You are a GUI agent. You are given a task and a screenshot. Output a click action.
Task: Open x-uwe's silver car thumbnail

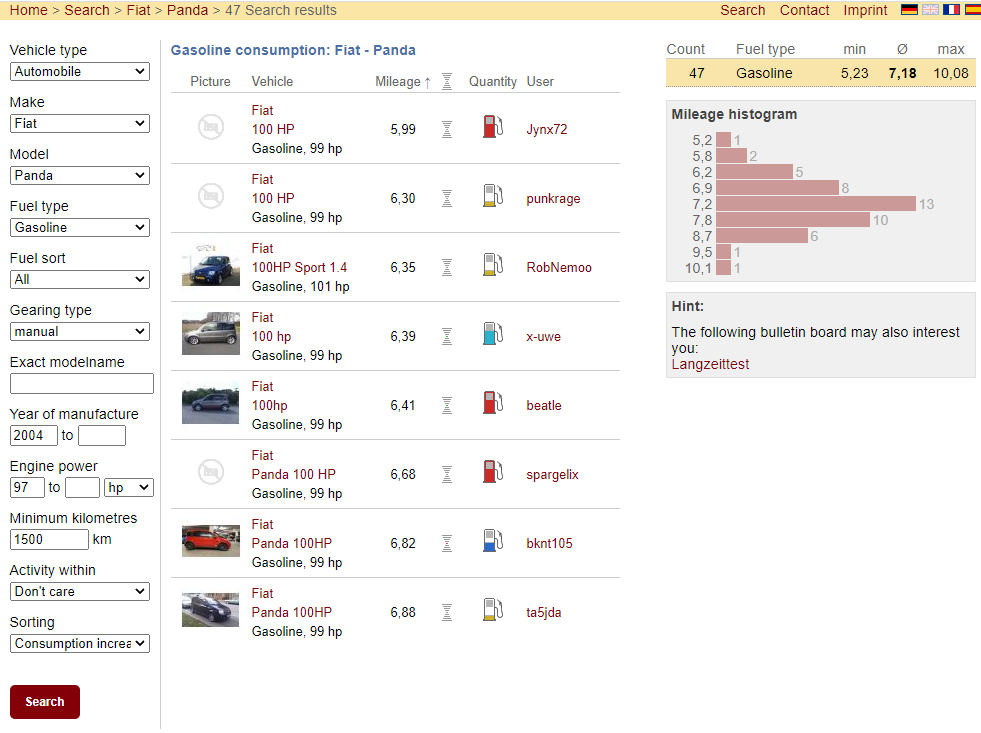coord(211,334)
